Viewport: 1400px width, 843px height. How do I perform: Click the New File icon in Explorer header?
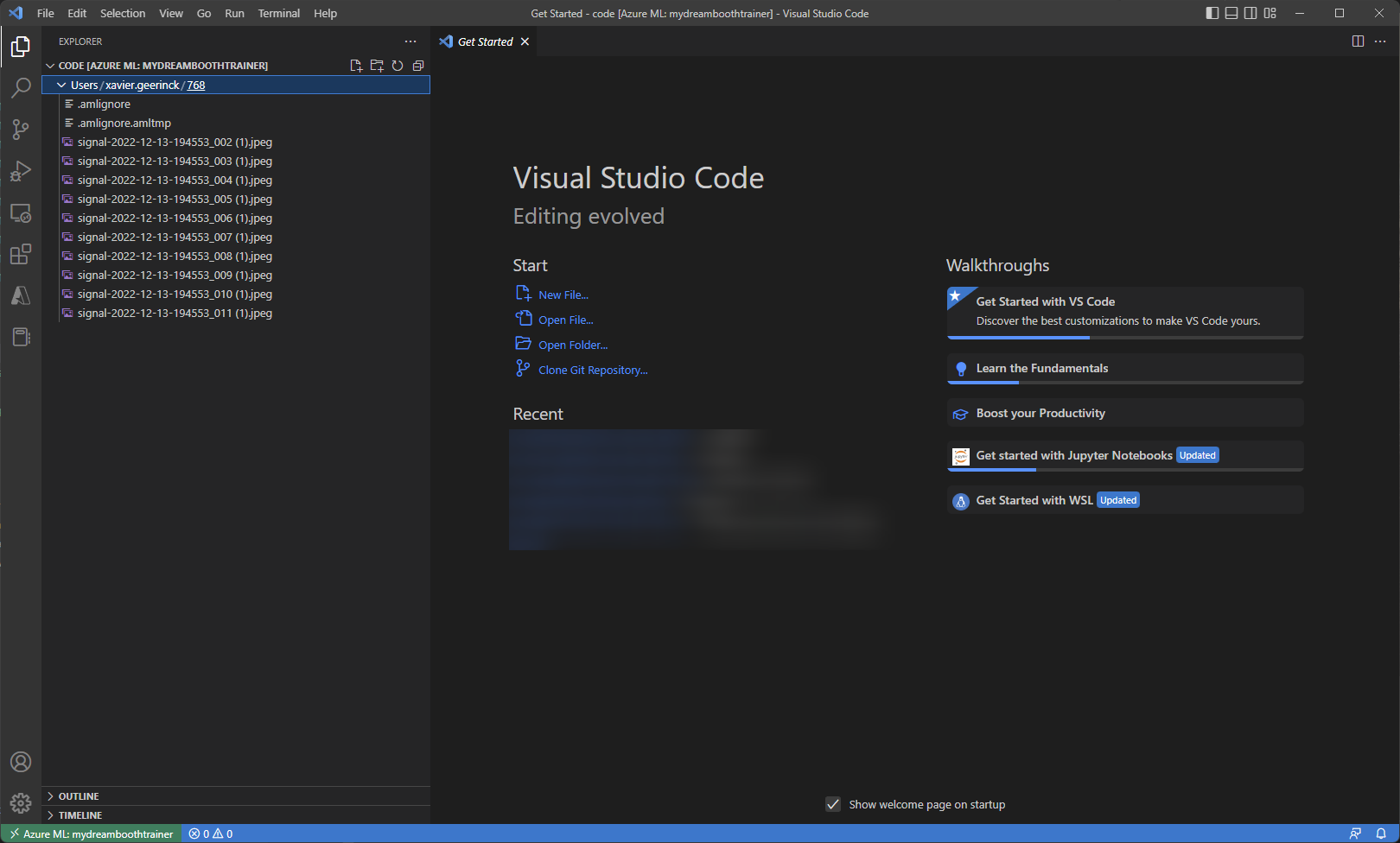click(x=356, y=66)
